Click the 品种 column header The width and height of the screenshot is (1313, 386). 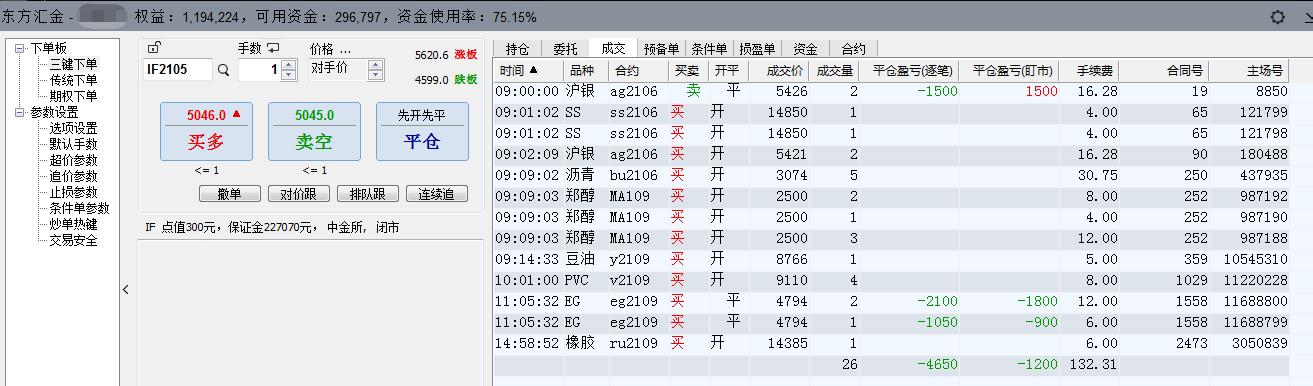click(586, 70)
